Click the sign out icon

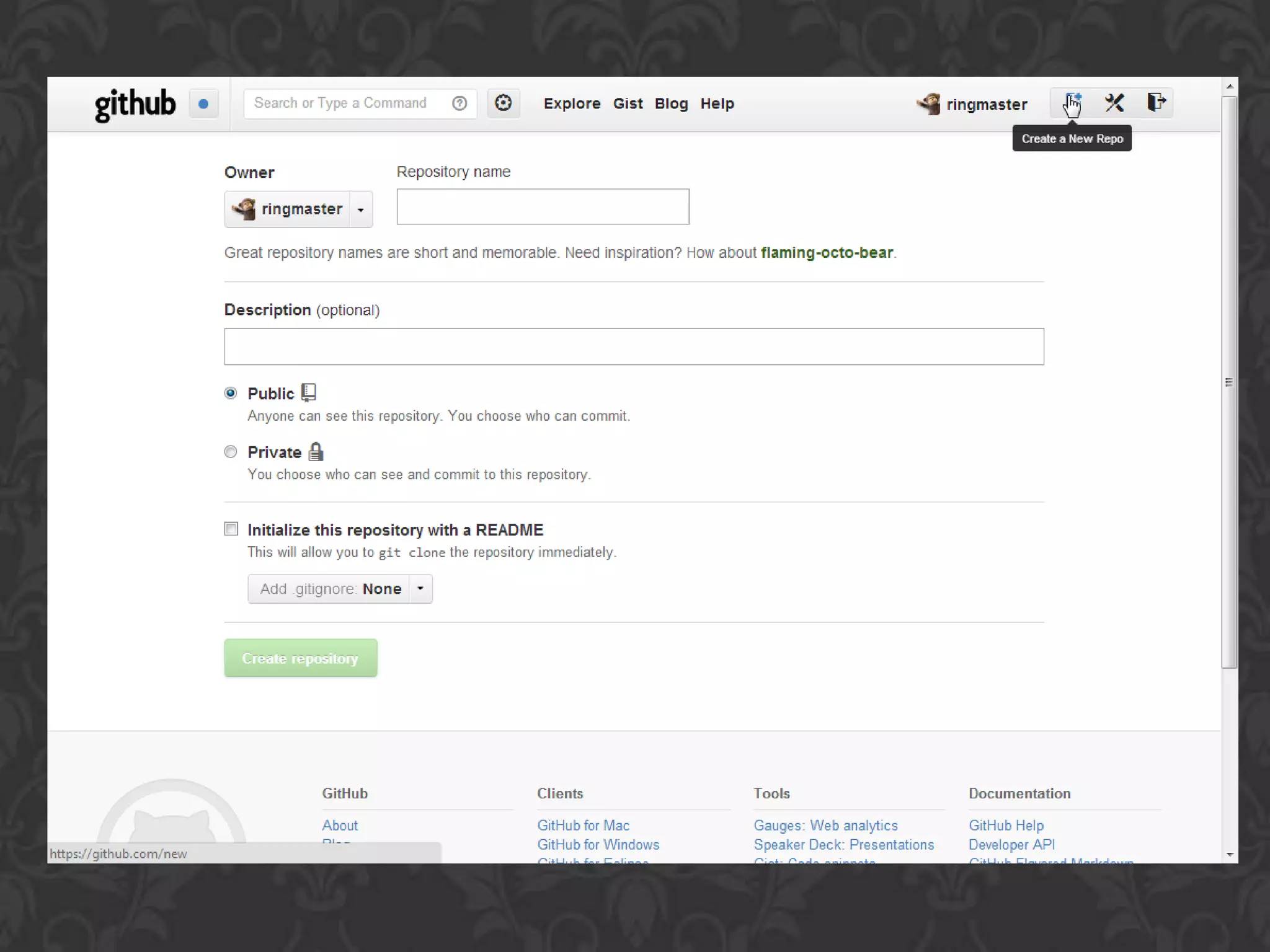pyautogui.click(x=1155, y=103)
